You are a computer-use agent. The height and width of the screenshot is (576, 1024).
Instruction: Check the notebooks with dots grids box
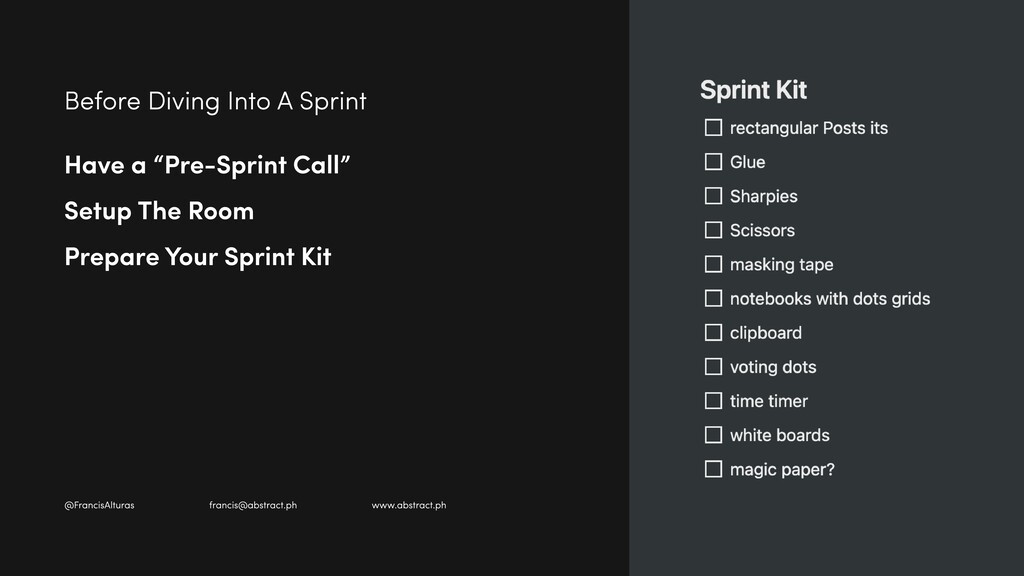coord(713,298)
